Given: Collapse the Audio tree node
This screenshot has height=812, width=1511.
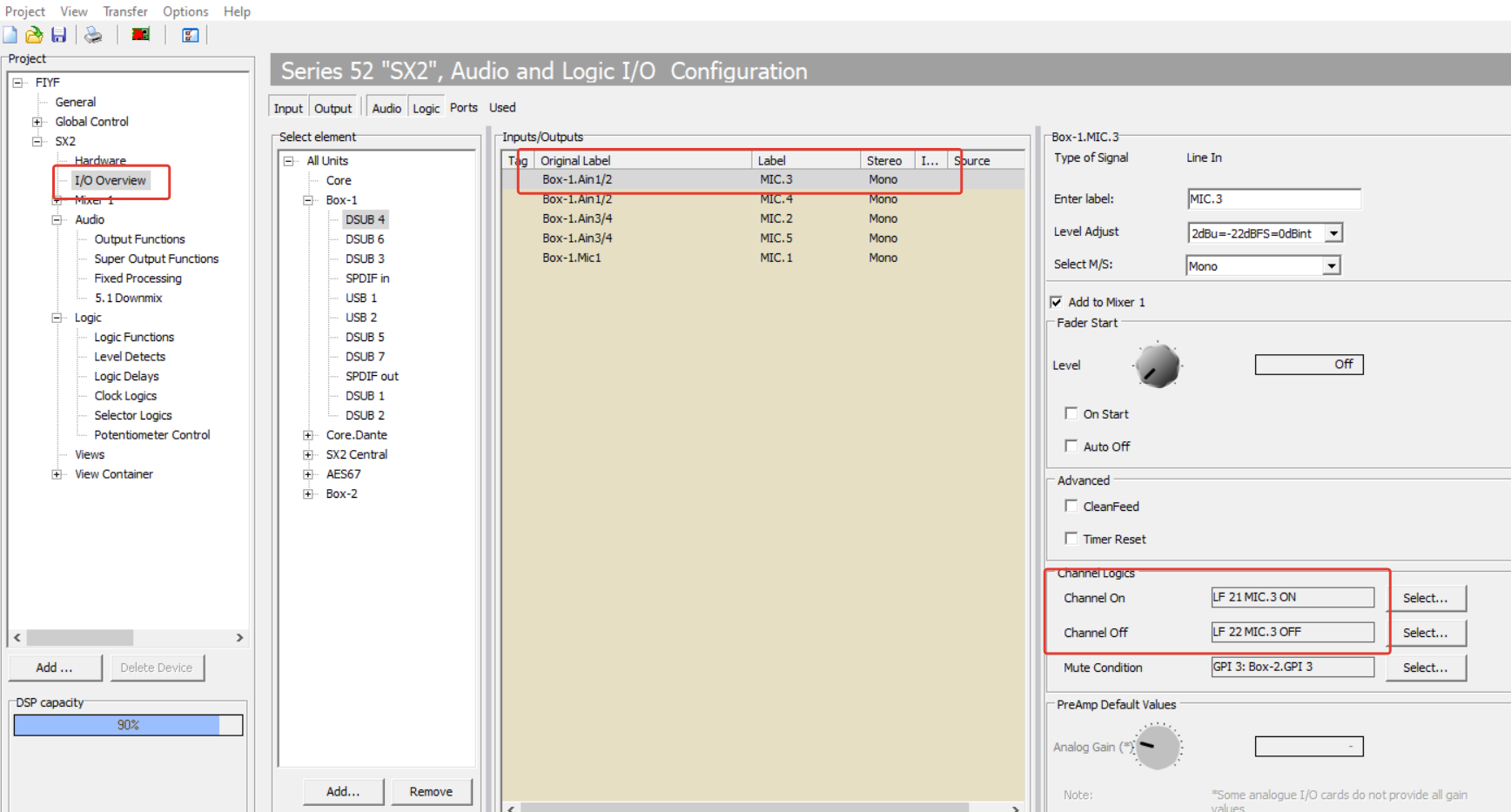Looking at the screenshot, I should [x=57, y=219].
